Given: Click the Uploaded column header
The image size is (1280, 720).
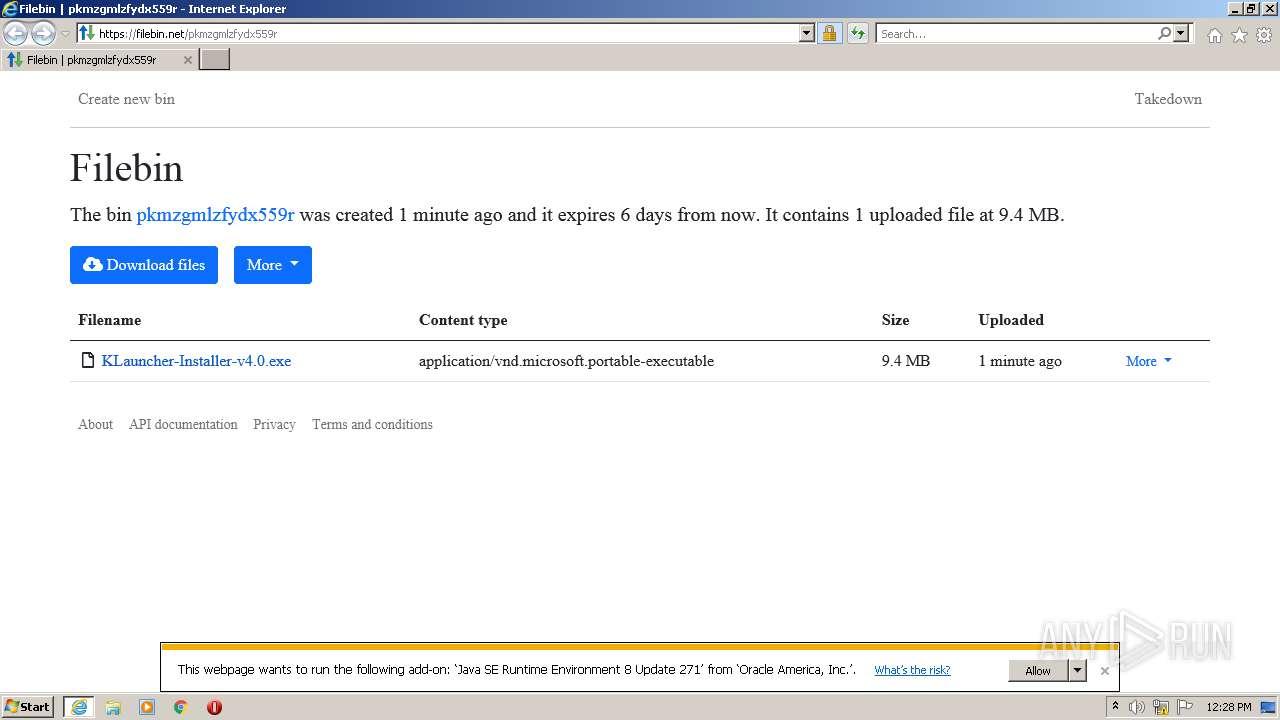Looking at the screenshot, I should (x=1011, y=320).
